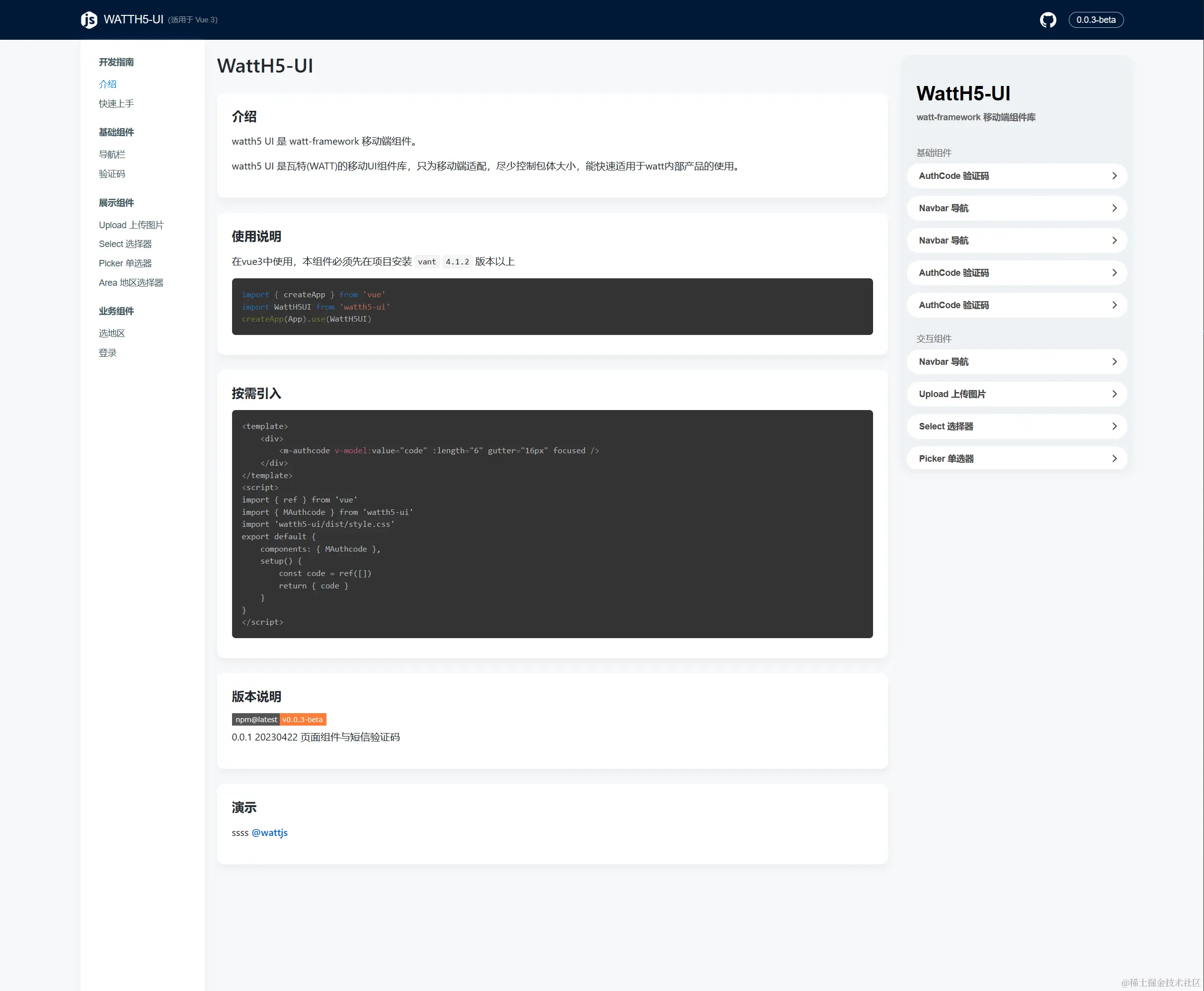Screen dimensions: 1204x991
Task: Open Select 选择器 in sidebar
Action: [126, 244]
